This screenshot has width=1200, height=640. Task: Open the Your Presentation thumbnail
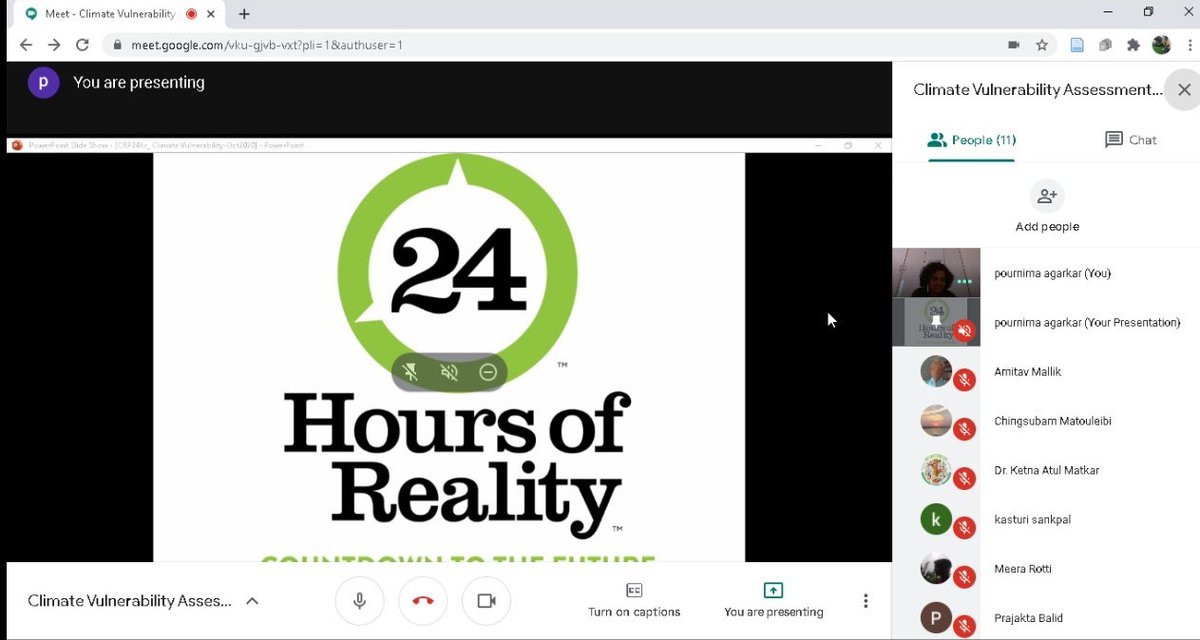point(936,322)
